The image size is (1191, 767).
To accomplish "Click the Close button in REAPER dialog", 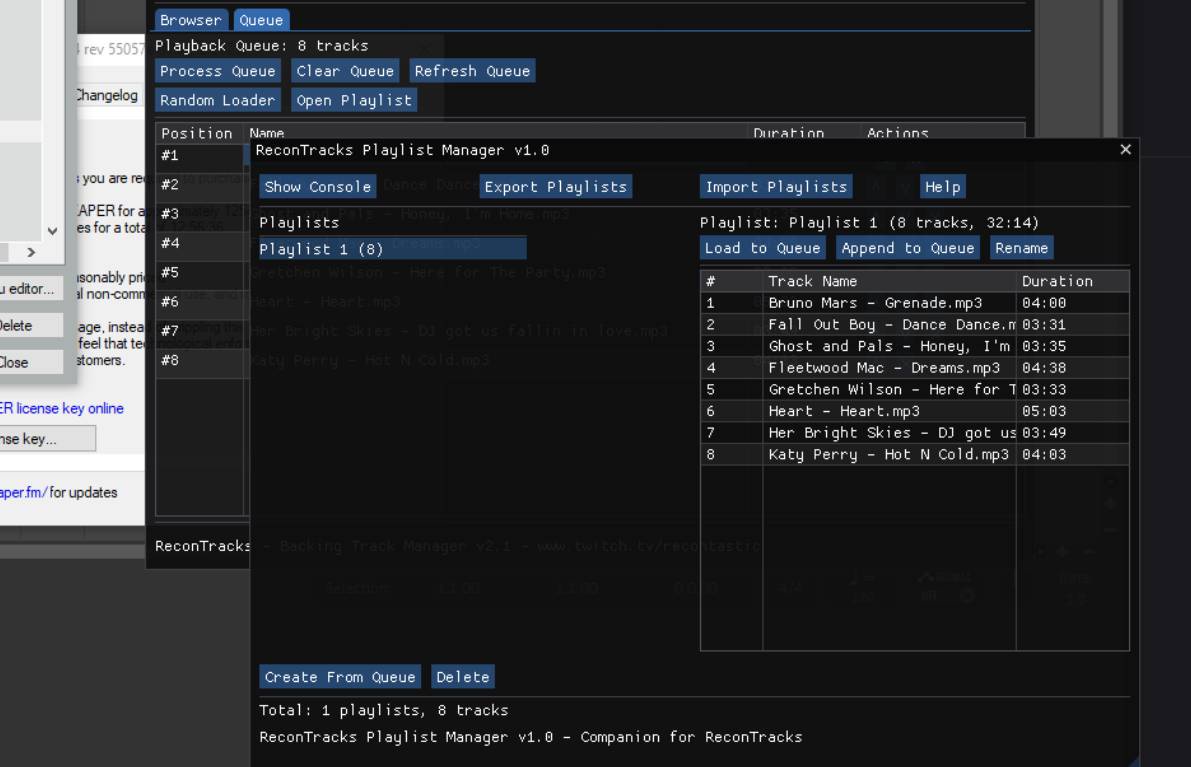I will [30, 362].
